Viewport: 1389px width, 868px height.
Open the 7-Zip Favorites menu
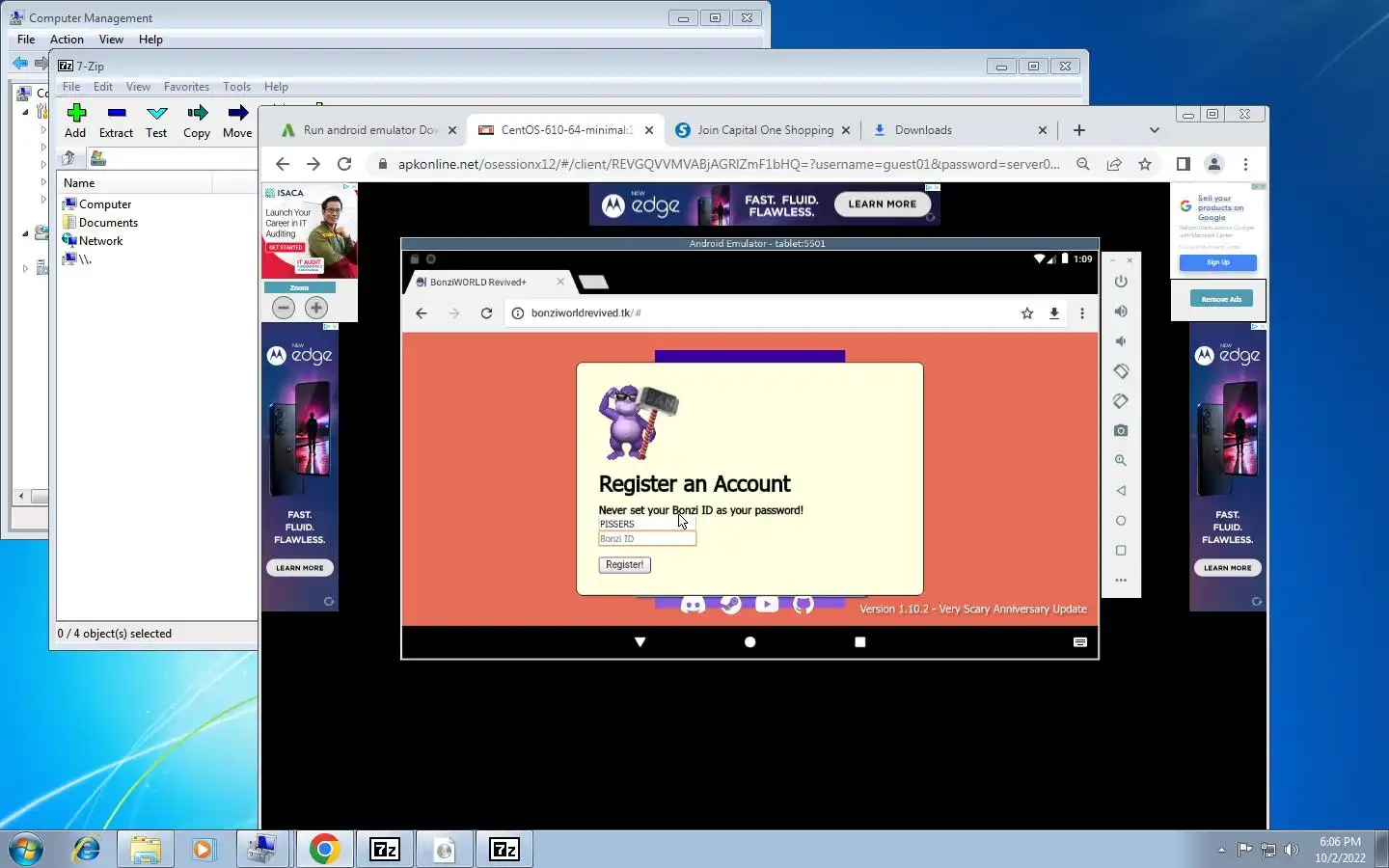point(186,87)
